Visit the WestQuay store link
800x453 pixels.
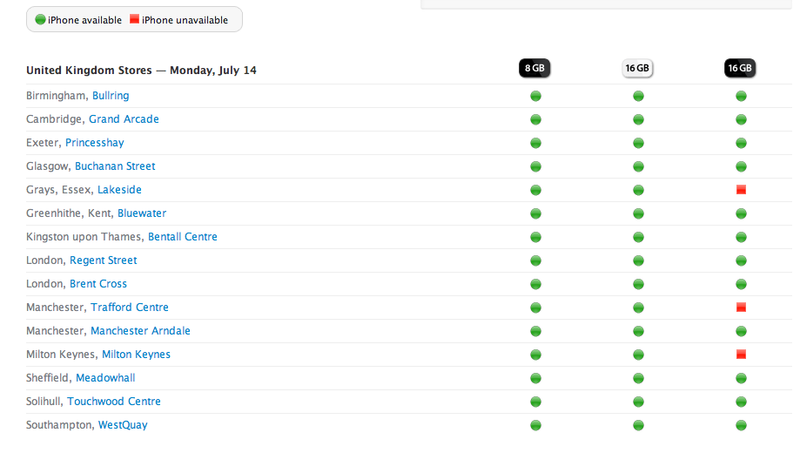tap(123, 425)
